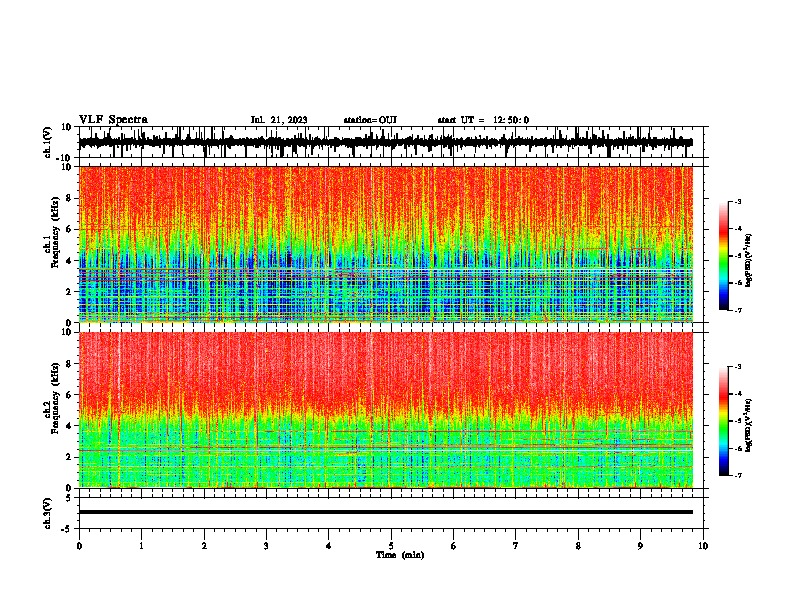The image size is (792, 612).
Task: Click time-axis tick label "8"
Action: click(578, 546)
